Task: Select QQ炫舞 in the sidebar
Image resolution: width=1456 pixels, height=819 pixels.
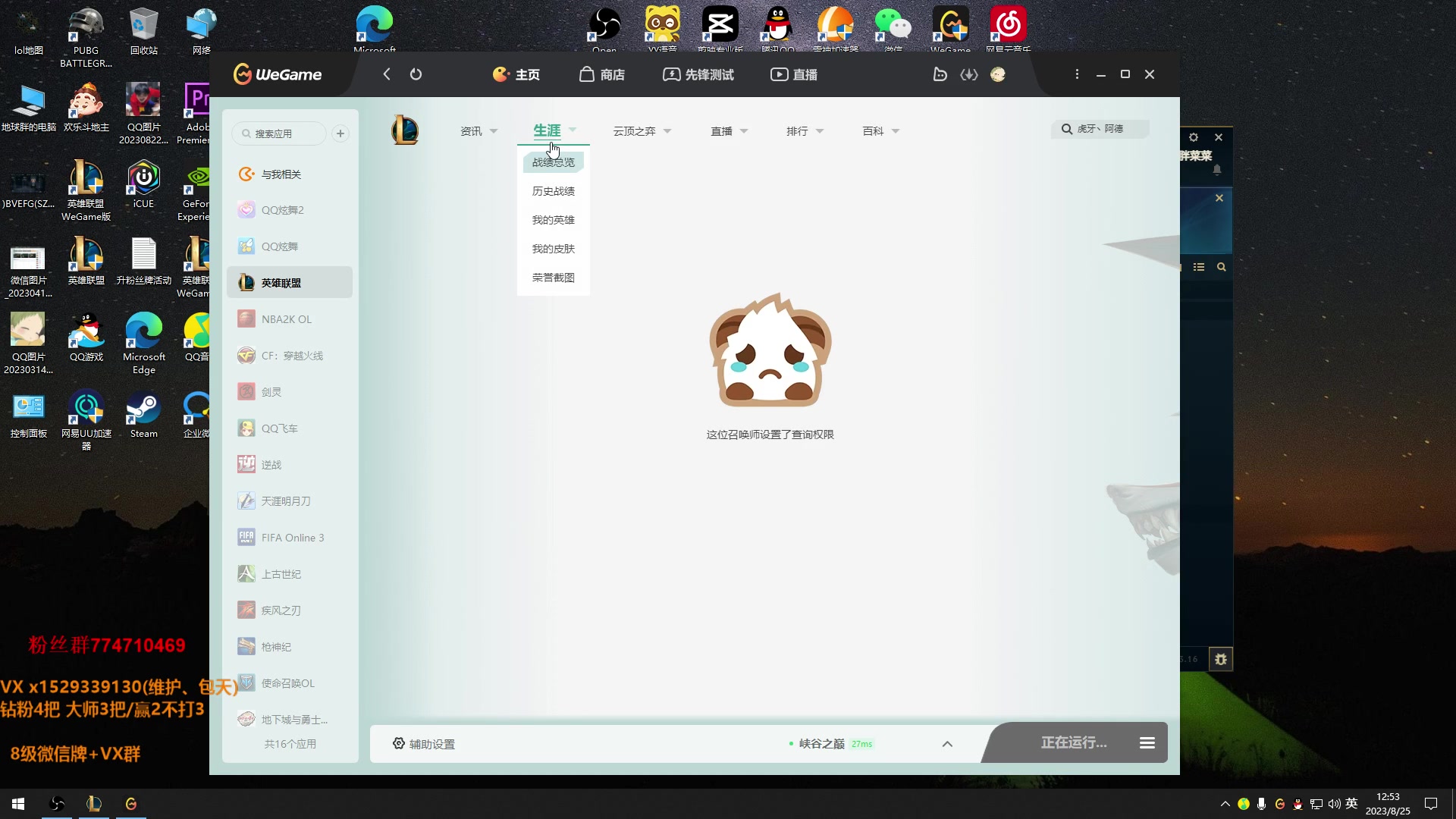Action: point(290,246)
